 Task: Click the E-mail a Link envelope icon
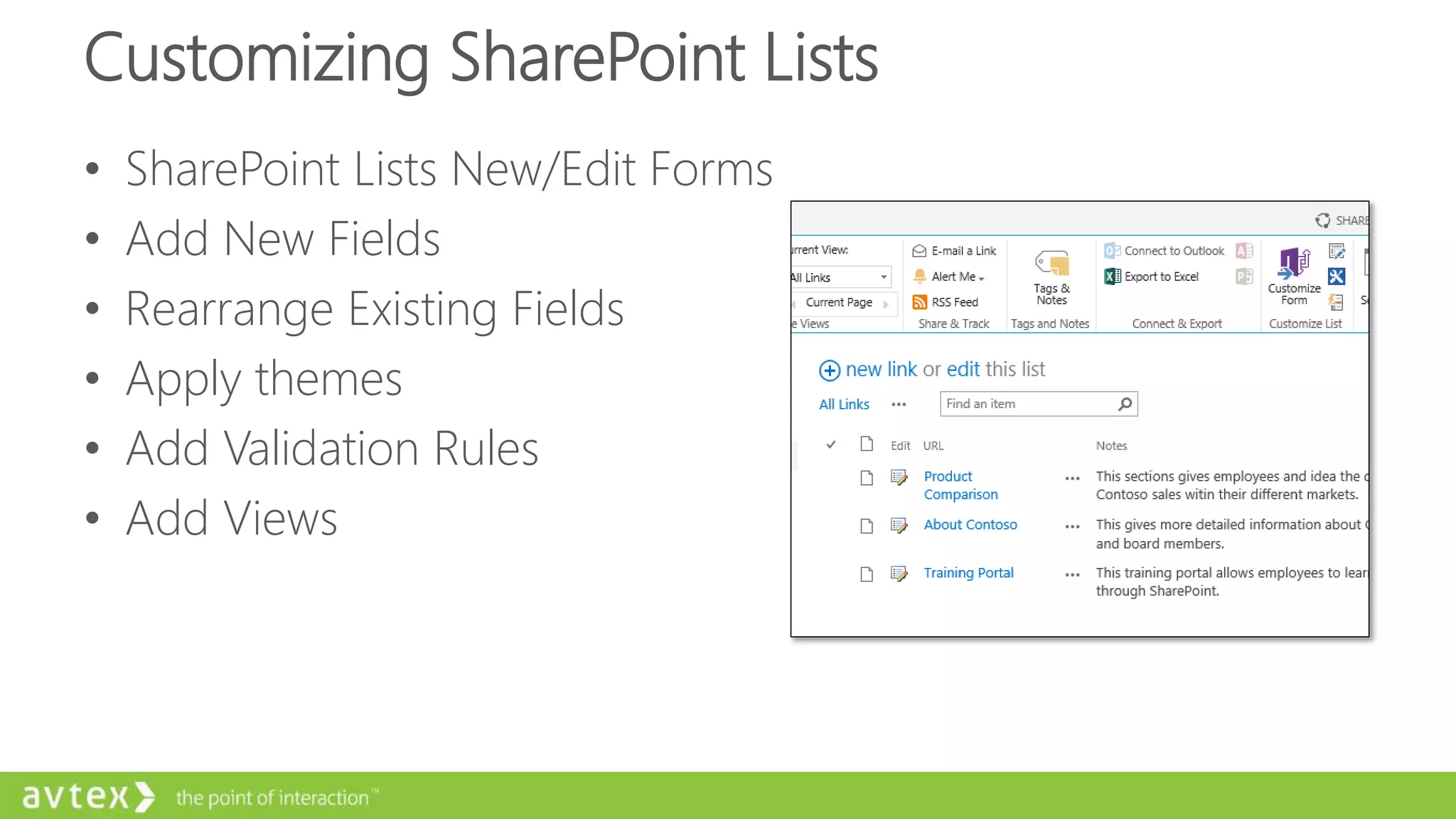(919, 251)
